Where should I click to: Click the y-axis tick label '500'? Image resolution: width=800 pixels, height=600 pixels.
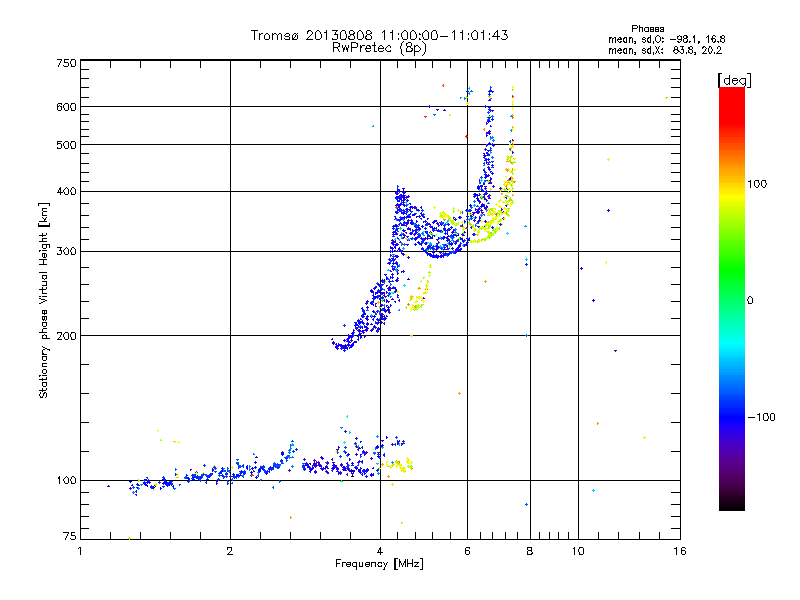(x=67, y=145)
